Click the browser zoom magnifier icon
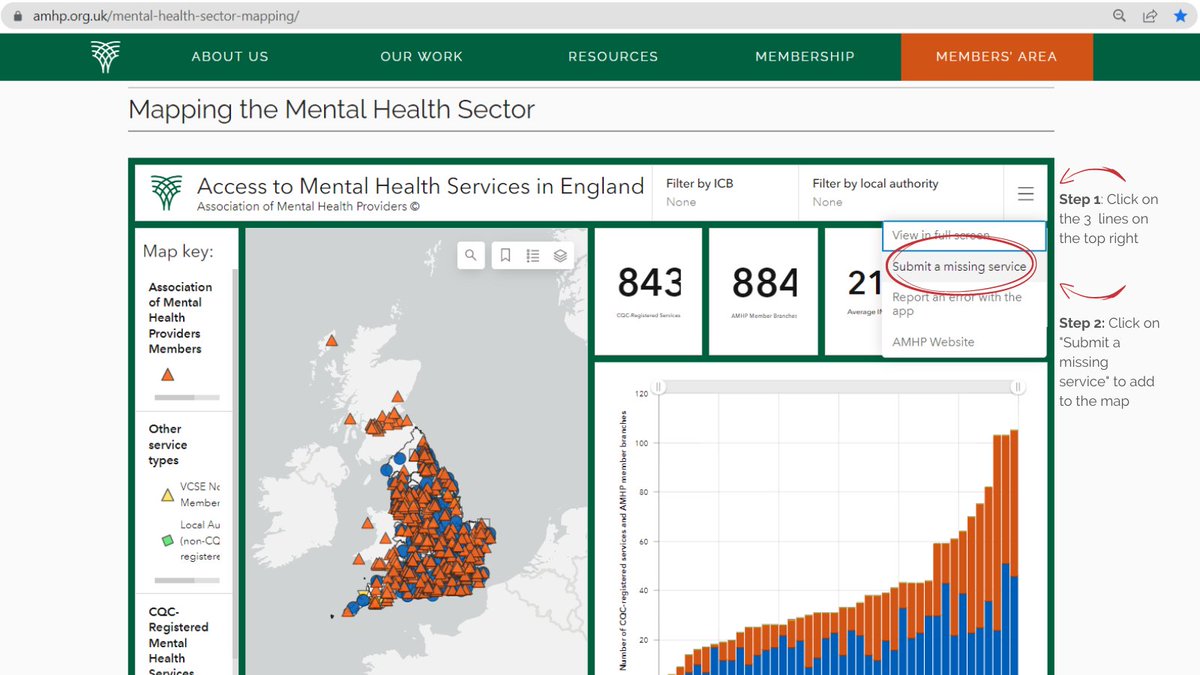 [1120, 16]
